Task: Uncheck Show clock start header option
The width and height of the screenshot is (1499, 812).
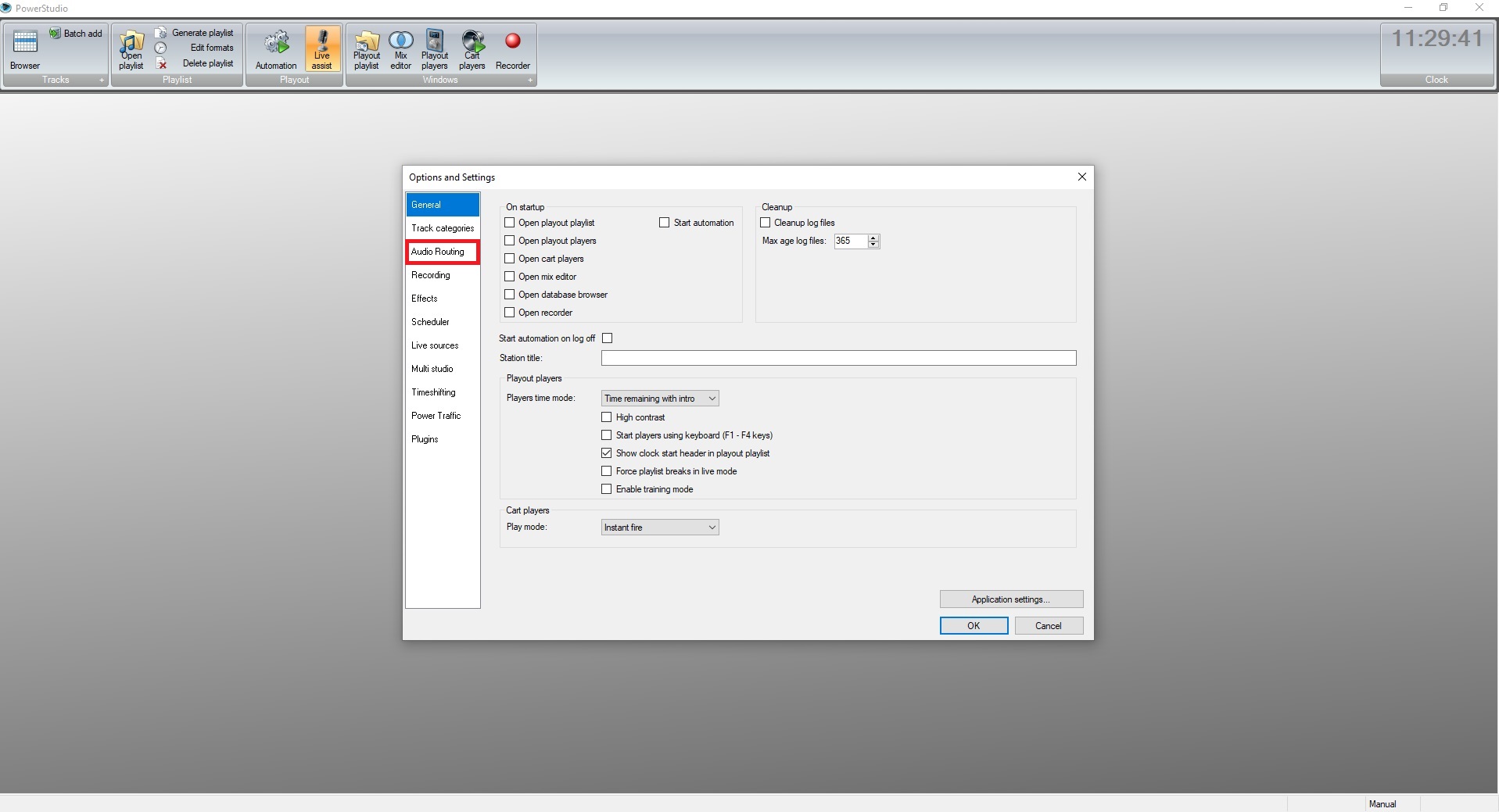Action: tap(607, 453)
